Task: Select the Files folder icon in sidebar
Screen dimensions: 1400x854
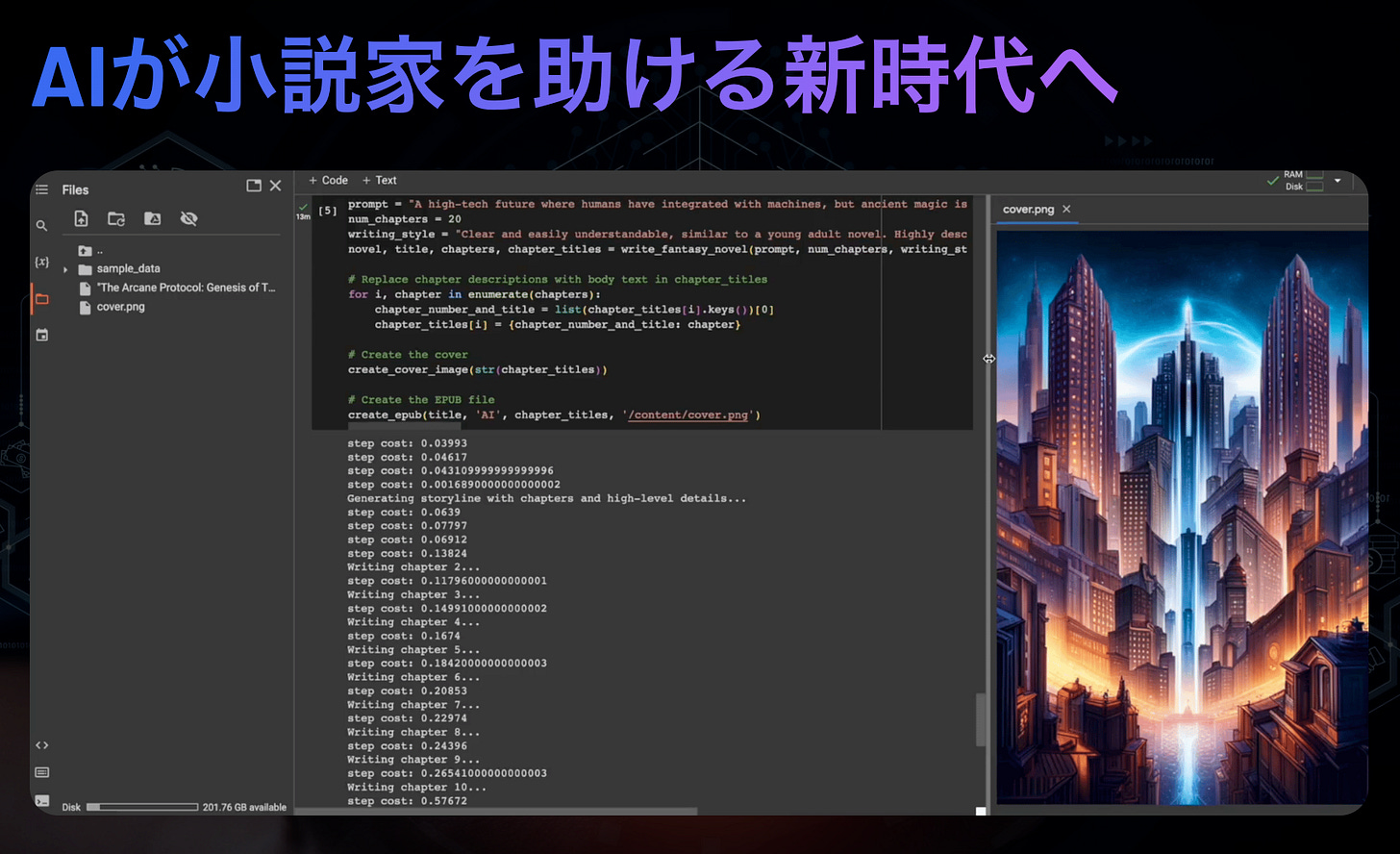Action: [x=41, y=299]
